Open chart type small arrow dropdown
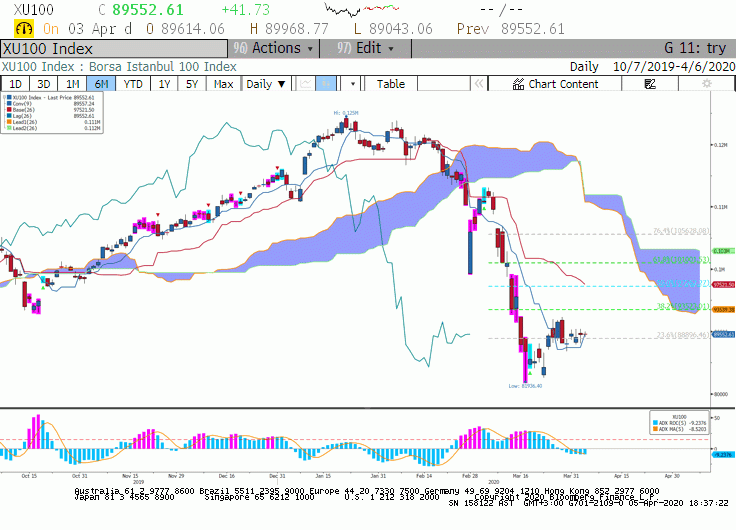736x530 pixels. (x=352, y=84)
